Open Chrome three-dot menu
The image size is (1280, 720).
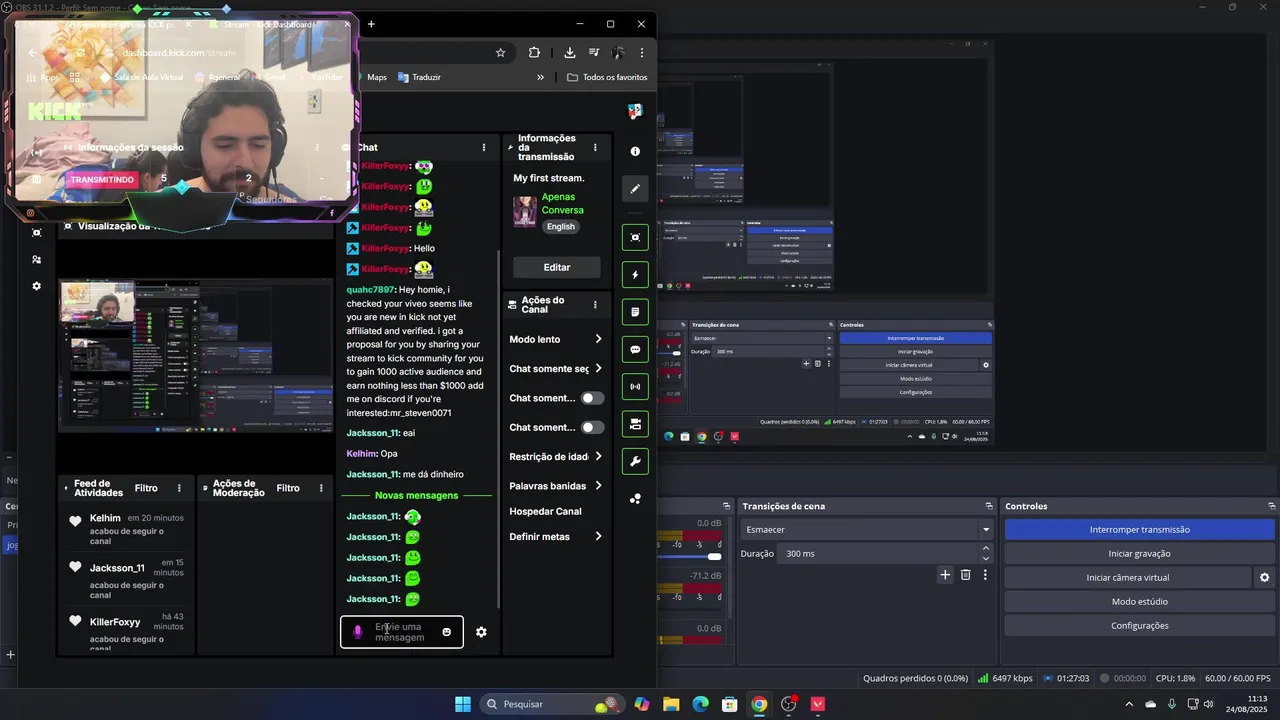pyautogui.click(x=642, y=52)
